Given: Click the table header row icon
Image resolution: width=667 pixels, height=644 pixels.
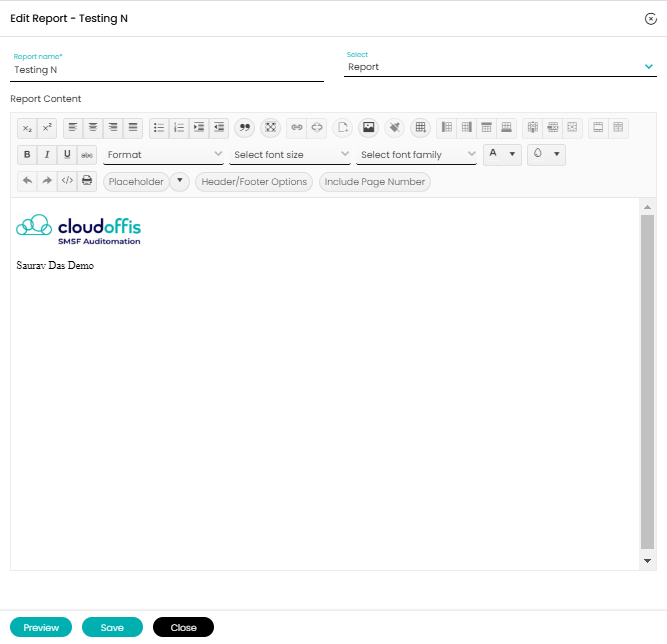Looking at the screenshot, I should [x=599, y=128].
